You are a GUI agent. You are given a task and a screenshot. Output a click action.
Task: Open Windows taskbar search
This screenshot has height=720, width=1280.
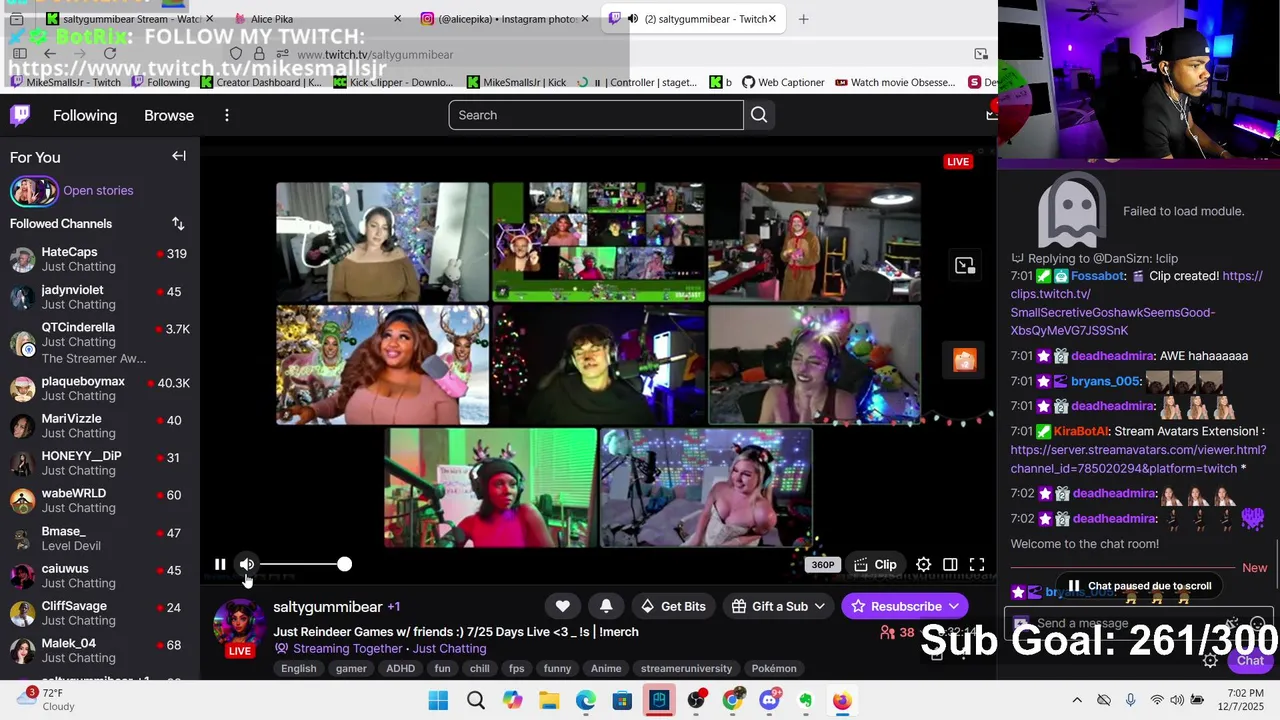coord(475,700)
